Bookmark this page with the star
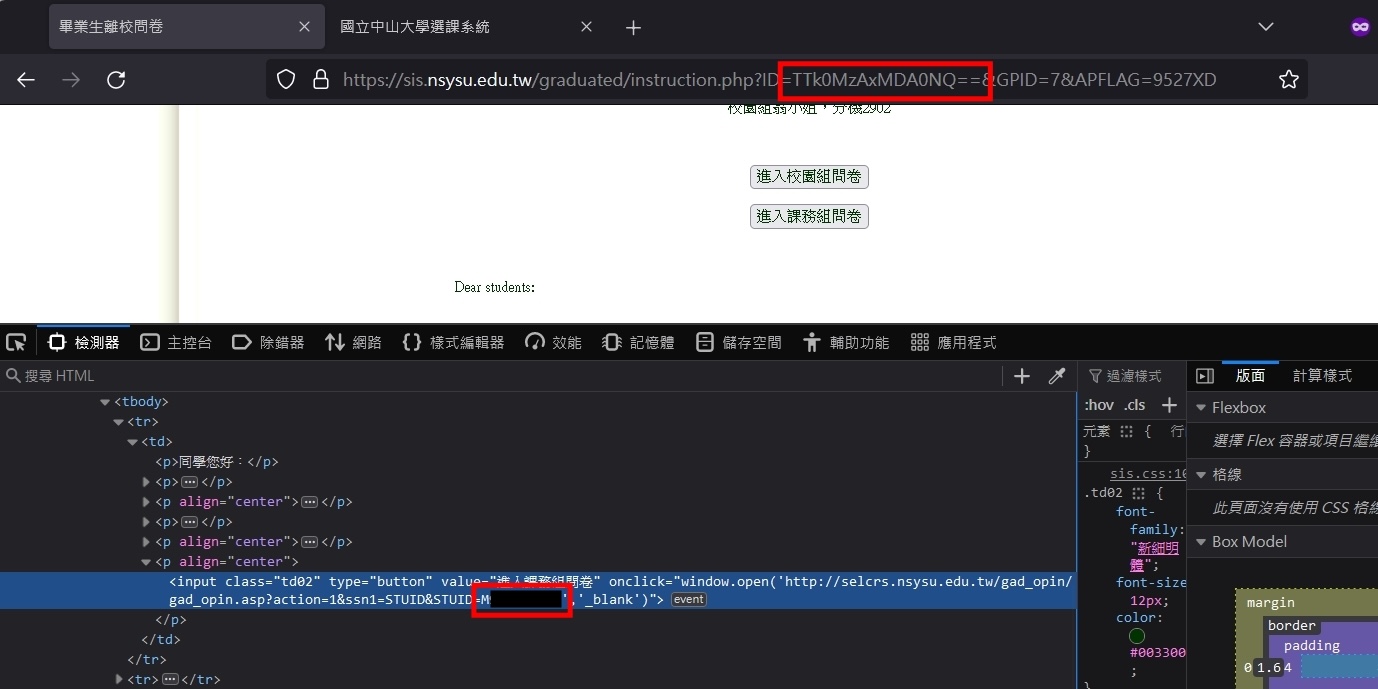This screenshot has height=689, width=1378. pyautogui.click(x=1289, y=80)
